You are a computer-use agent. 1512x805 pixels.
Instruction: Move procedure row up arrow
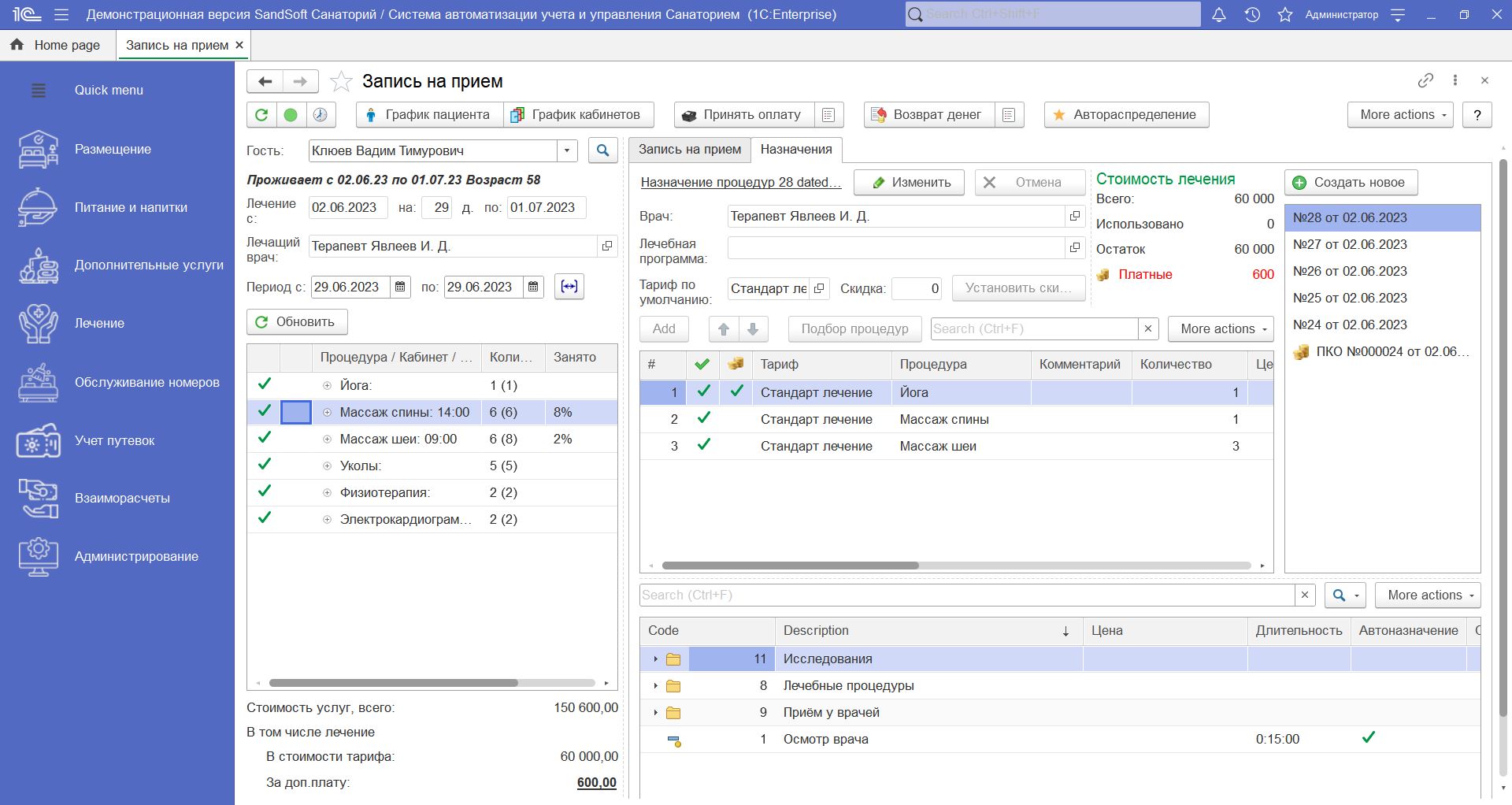(724, 329)
